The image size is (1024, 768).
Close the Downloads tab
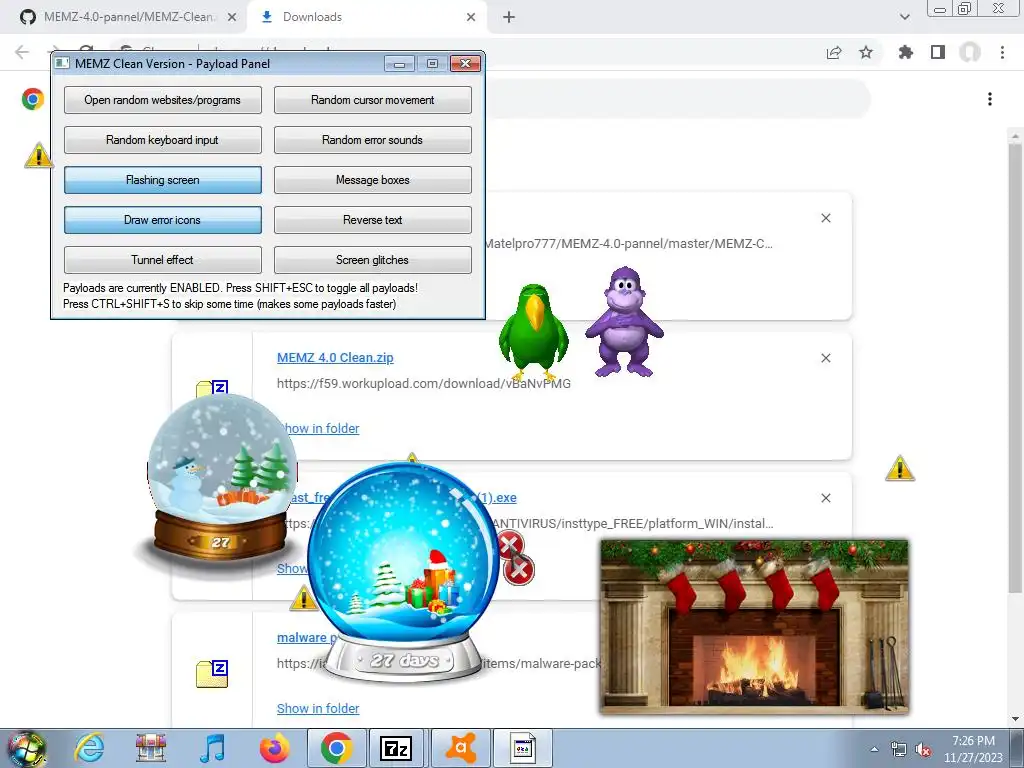471,17
